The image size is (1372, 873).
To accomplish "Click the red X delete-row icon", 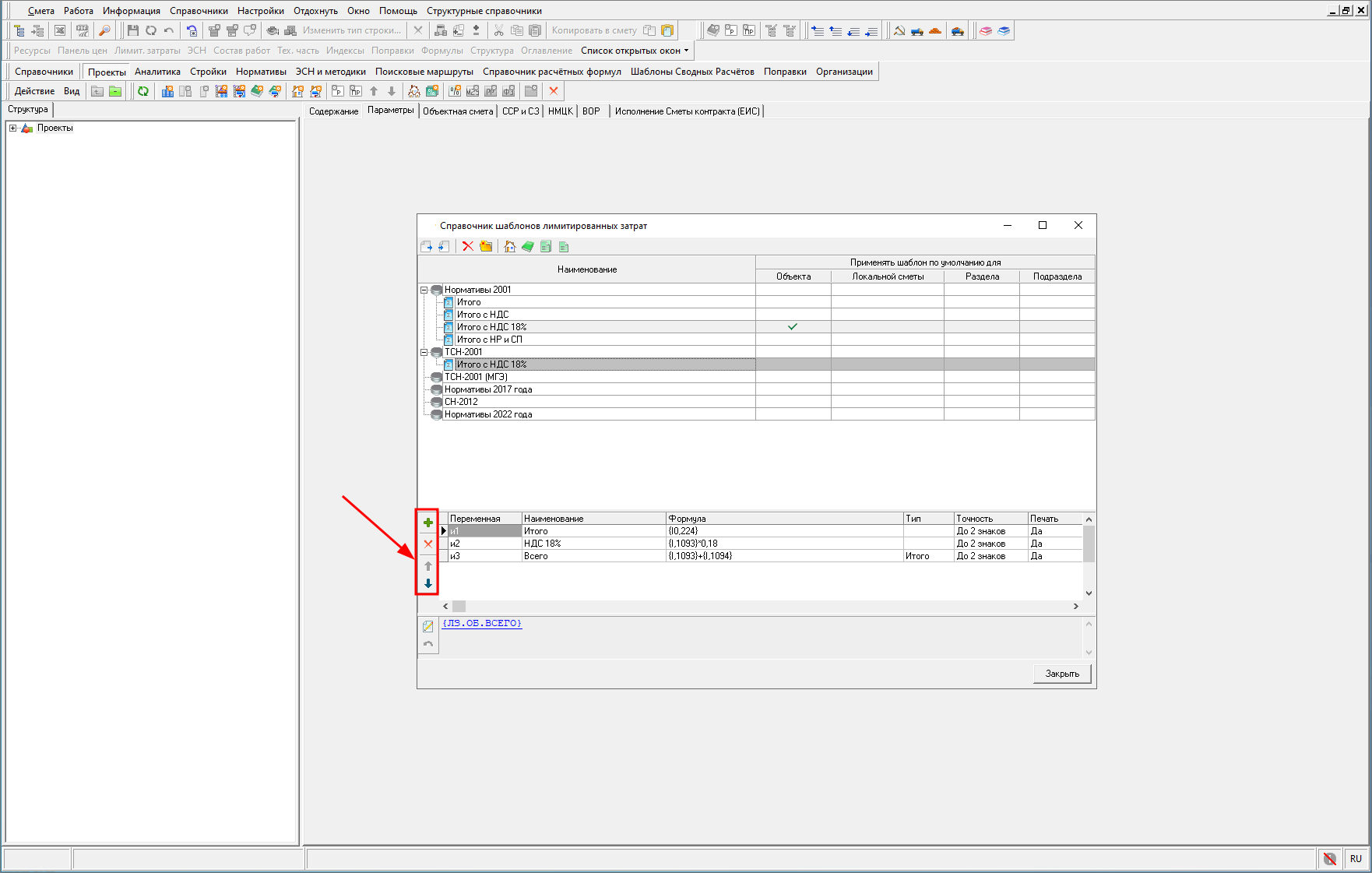I will tap(427, 544).
